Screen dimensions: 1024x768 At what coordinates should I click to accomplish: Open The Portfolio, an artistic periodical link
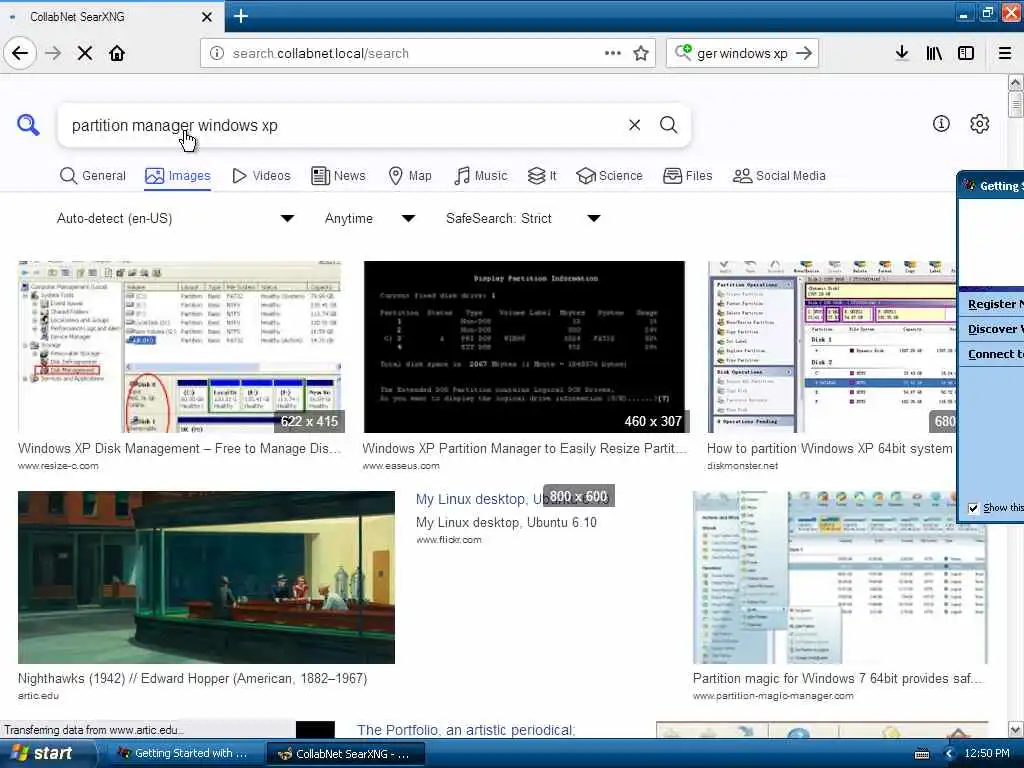[466, 730]
